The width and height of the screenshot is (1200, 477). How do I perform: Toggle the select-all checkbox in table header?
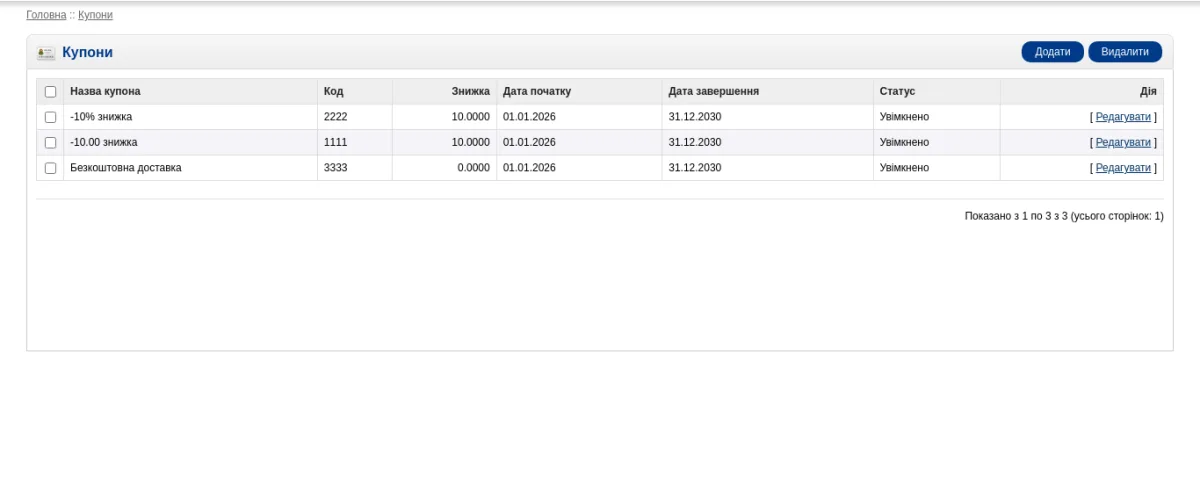tap(51, 91)
